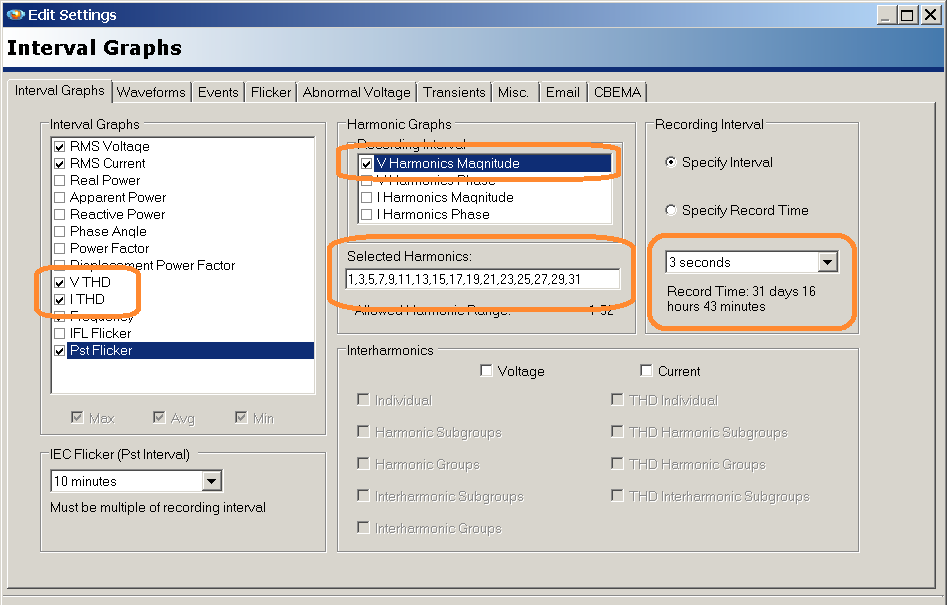Disable the Pst Flicker checkbox

[59, 350]
